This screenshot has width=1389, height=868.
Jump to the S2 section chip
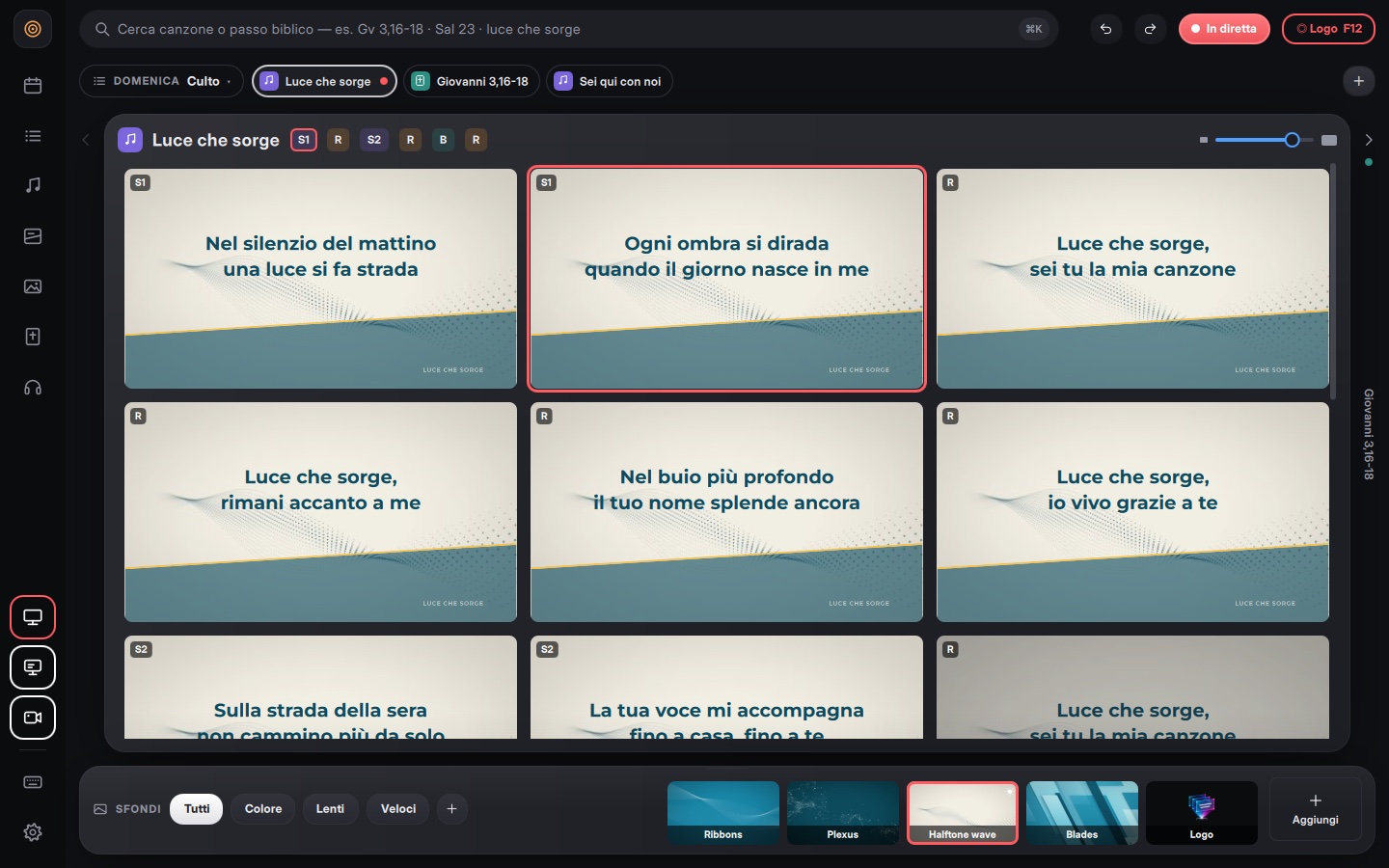pos(374,140)
